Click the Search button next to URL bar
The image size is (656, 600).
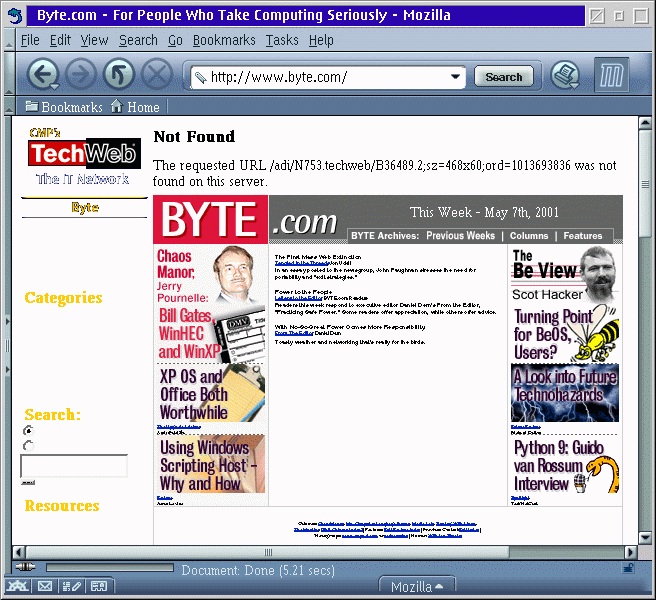[504, 77]
